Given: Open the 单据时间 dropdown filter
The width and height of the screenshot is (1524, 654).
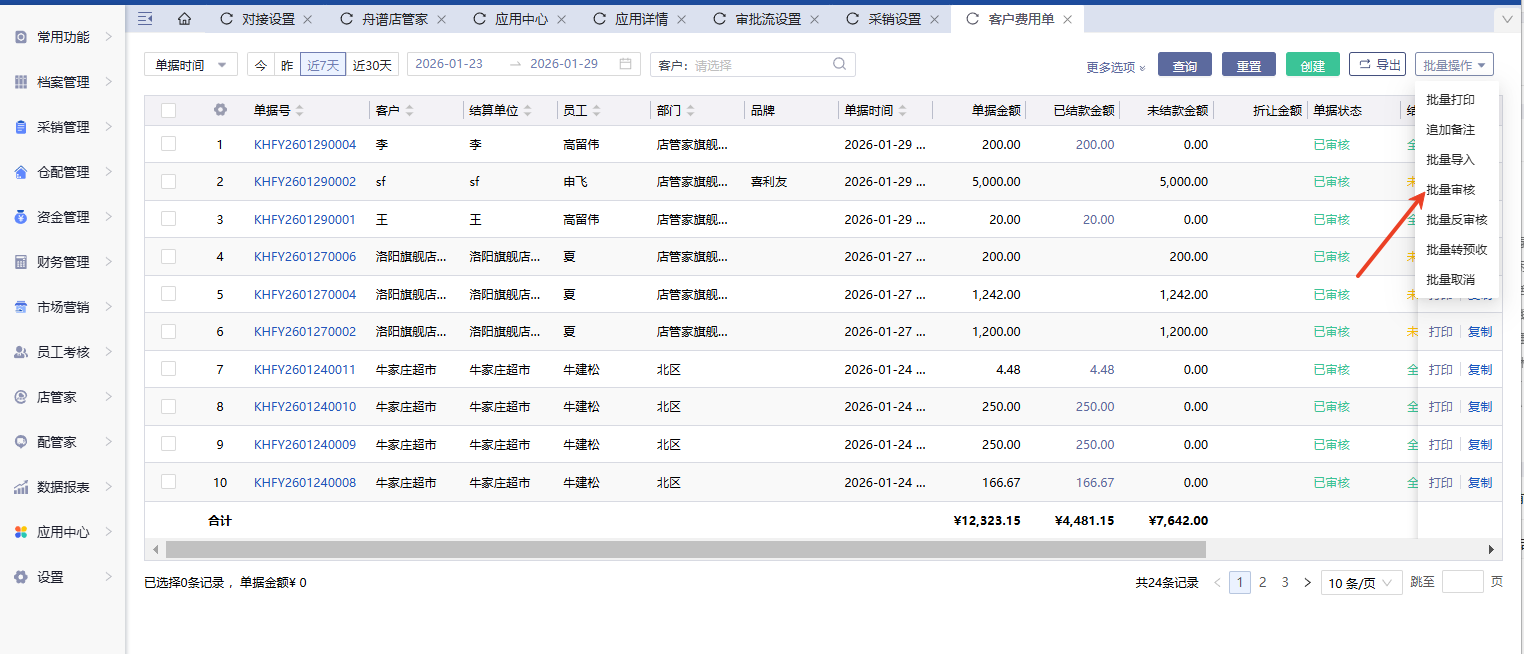Looking at the screenshot, I should pos(191,64).
